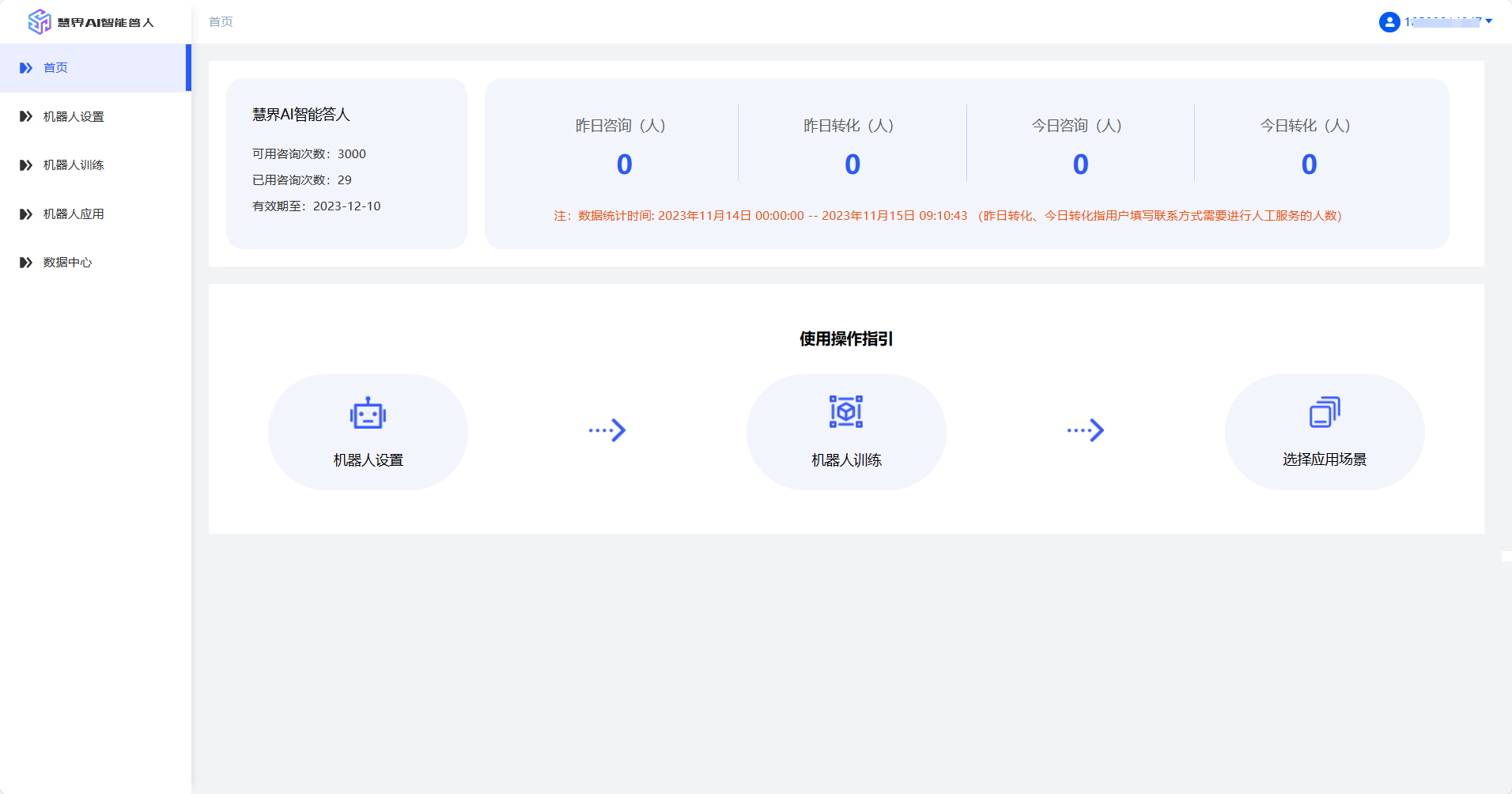The width and height of the screenshot is (1512, 794).
Task: Click the 慧界AI智能答人 info card title
Action: 301,115
